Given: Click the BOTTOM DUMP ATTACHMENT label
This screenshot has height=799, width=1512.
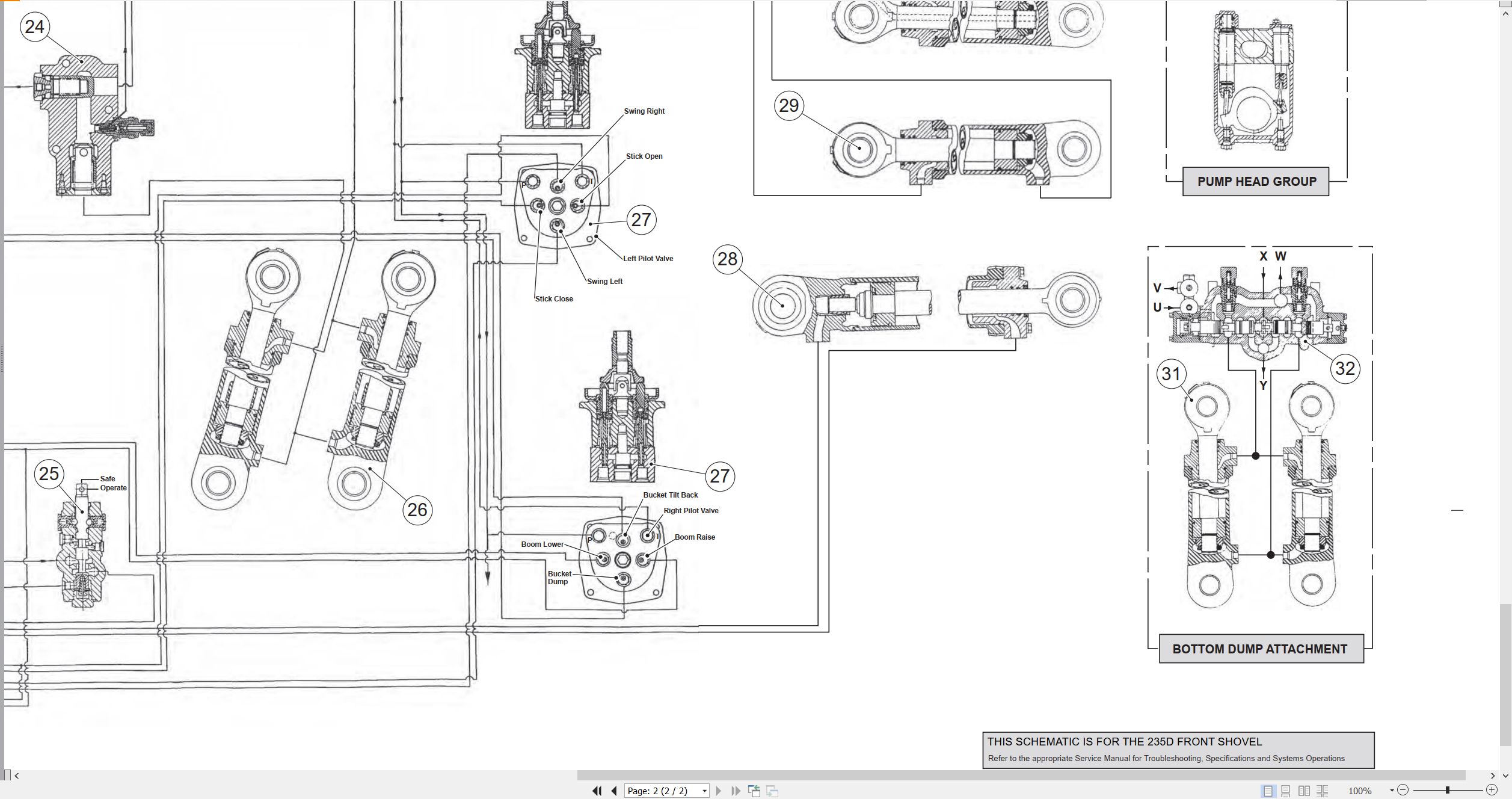Looking at the screenshot, I should 1261,649.
